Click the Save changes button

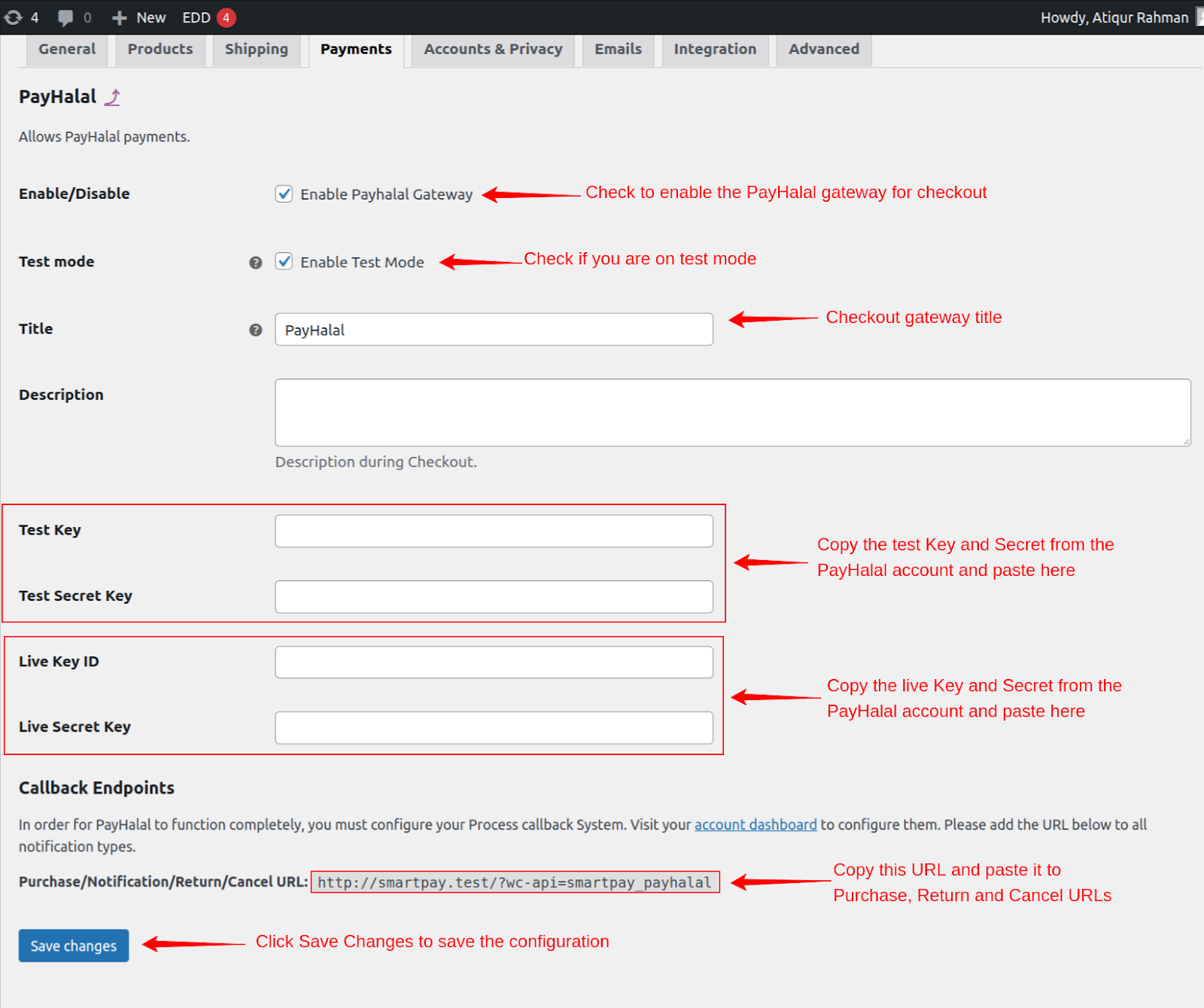pos(74,946)
